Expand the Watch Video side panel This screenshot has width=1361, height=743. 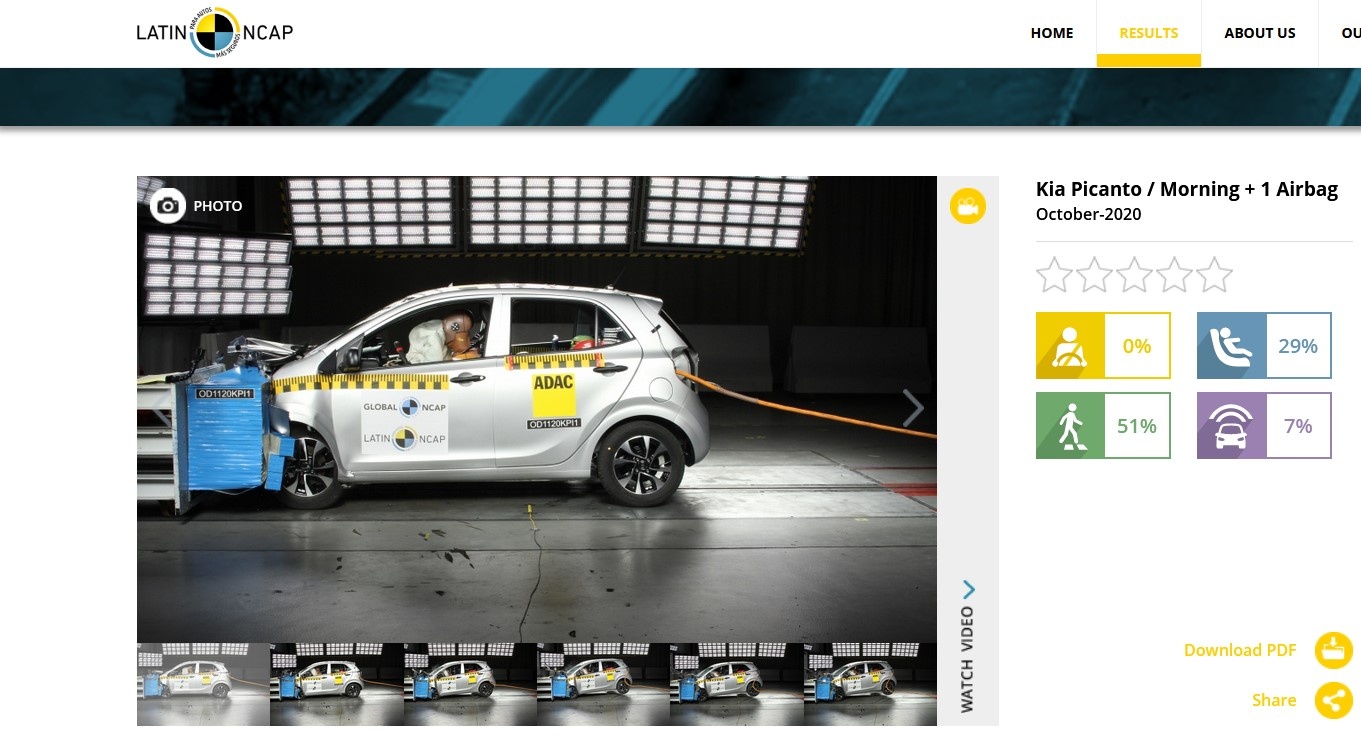coord(967,645)
